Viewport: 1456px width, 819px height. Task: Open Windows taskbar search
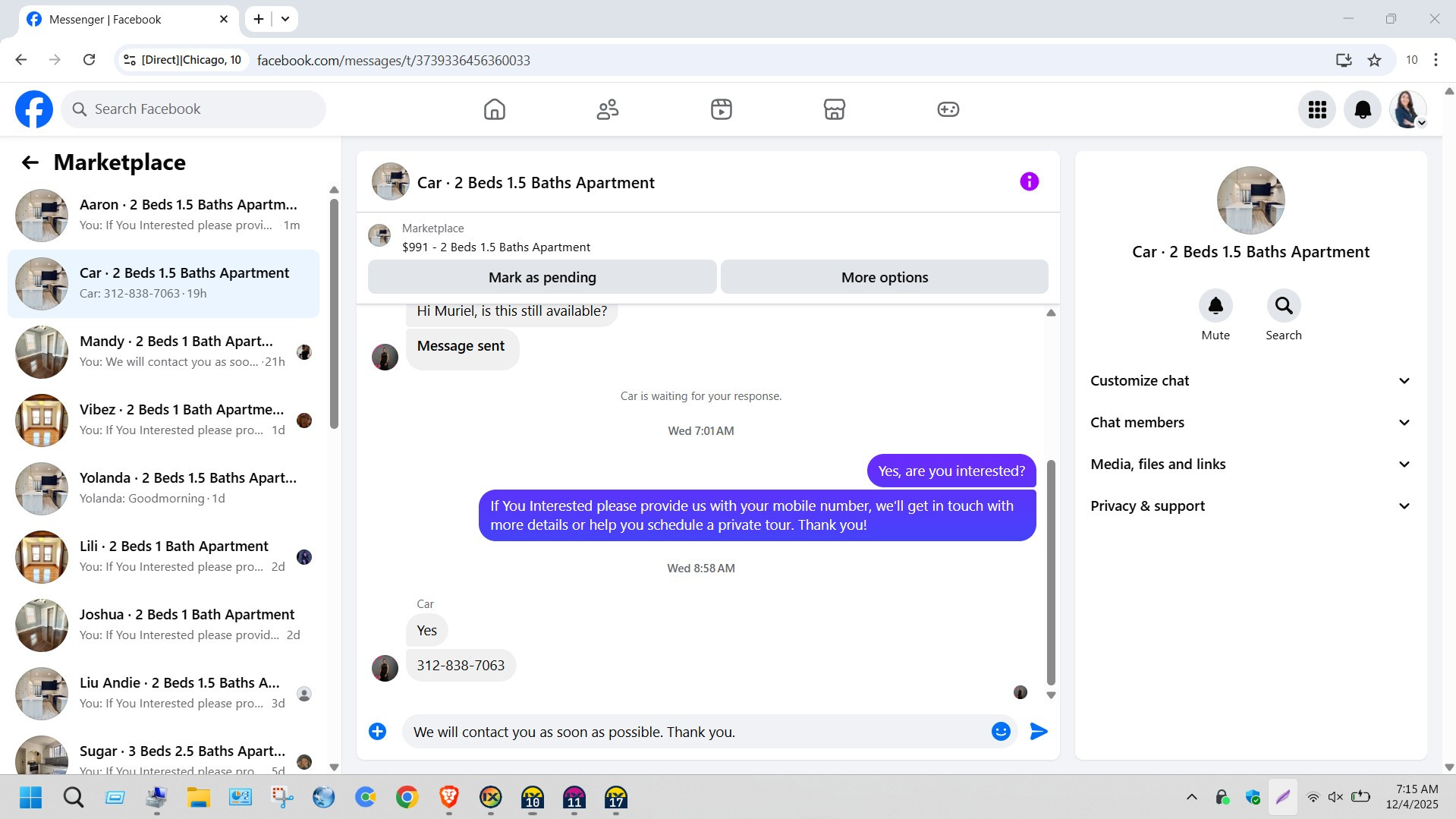[73, 797]
